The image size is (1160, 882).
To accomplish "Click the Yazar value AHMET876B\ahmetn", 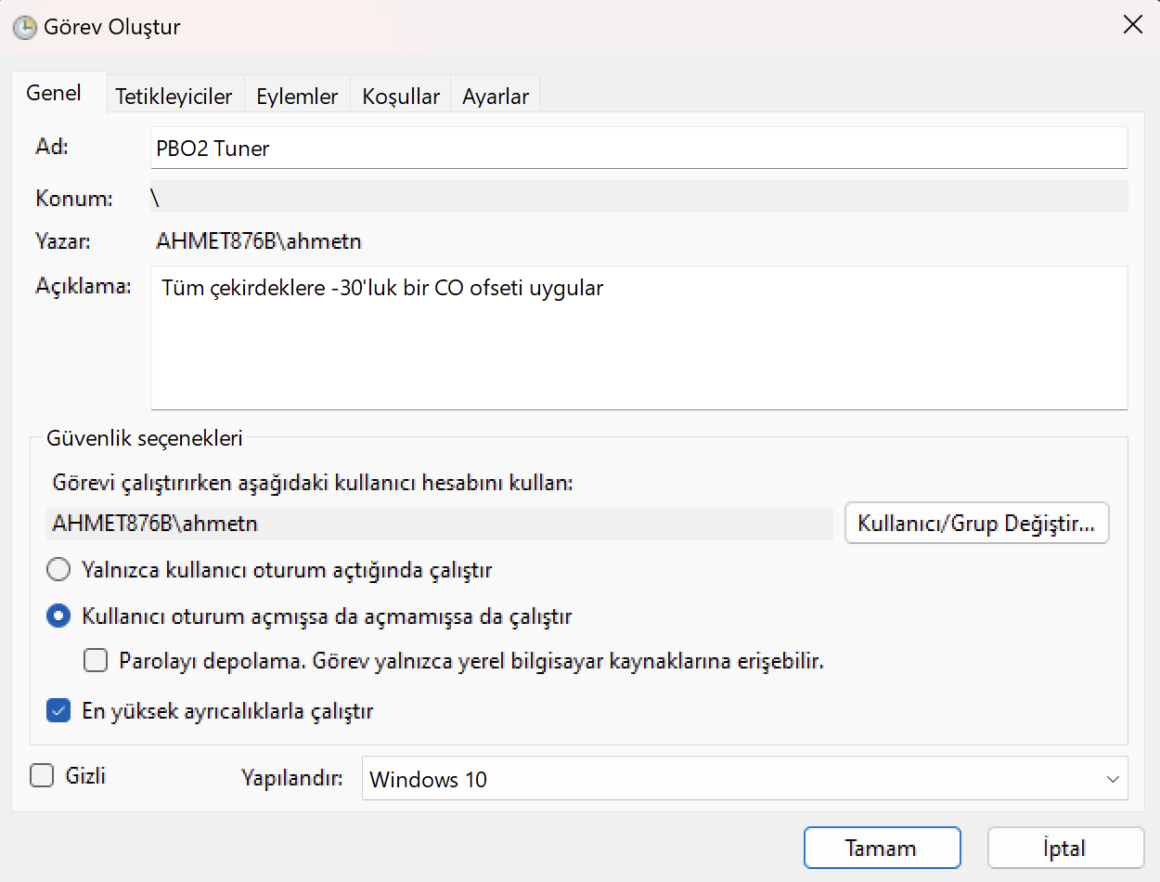I will pos(258,241).
